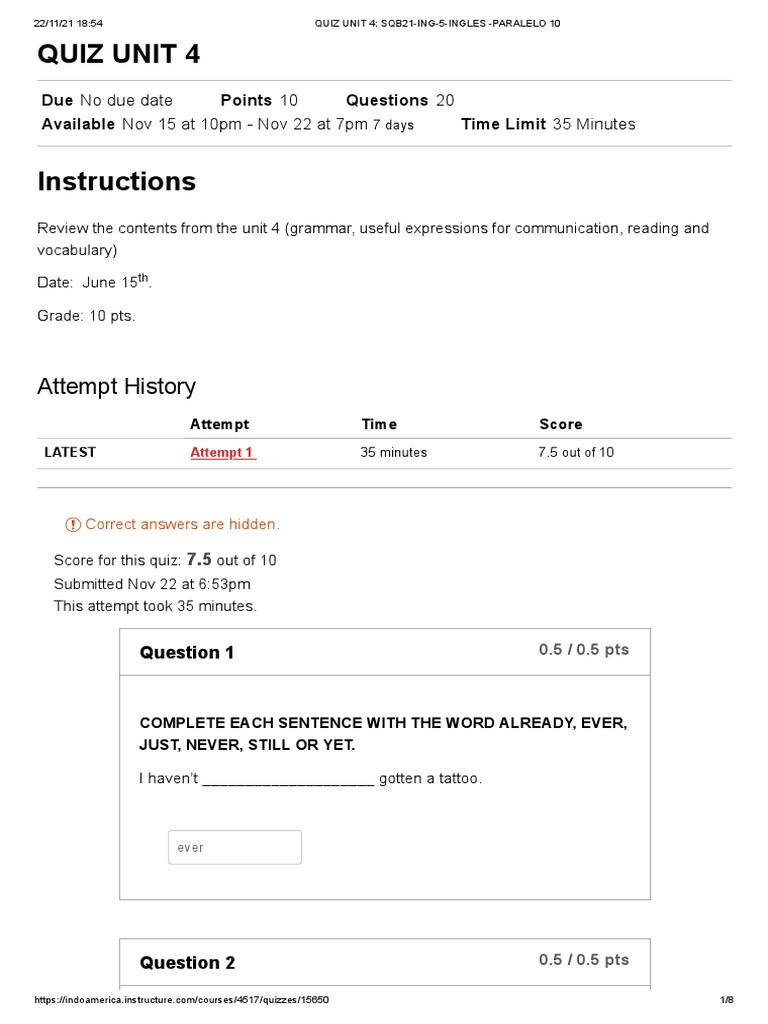The image size is (768, 1024).
Task: Click the print timestamp in the page header
Action: click(x=68, y=23)
